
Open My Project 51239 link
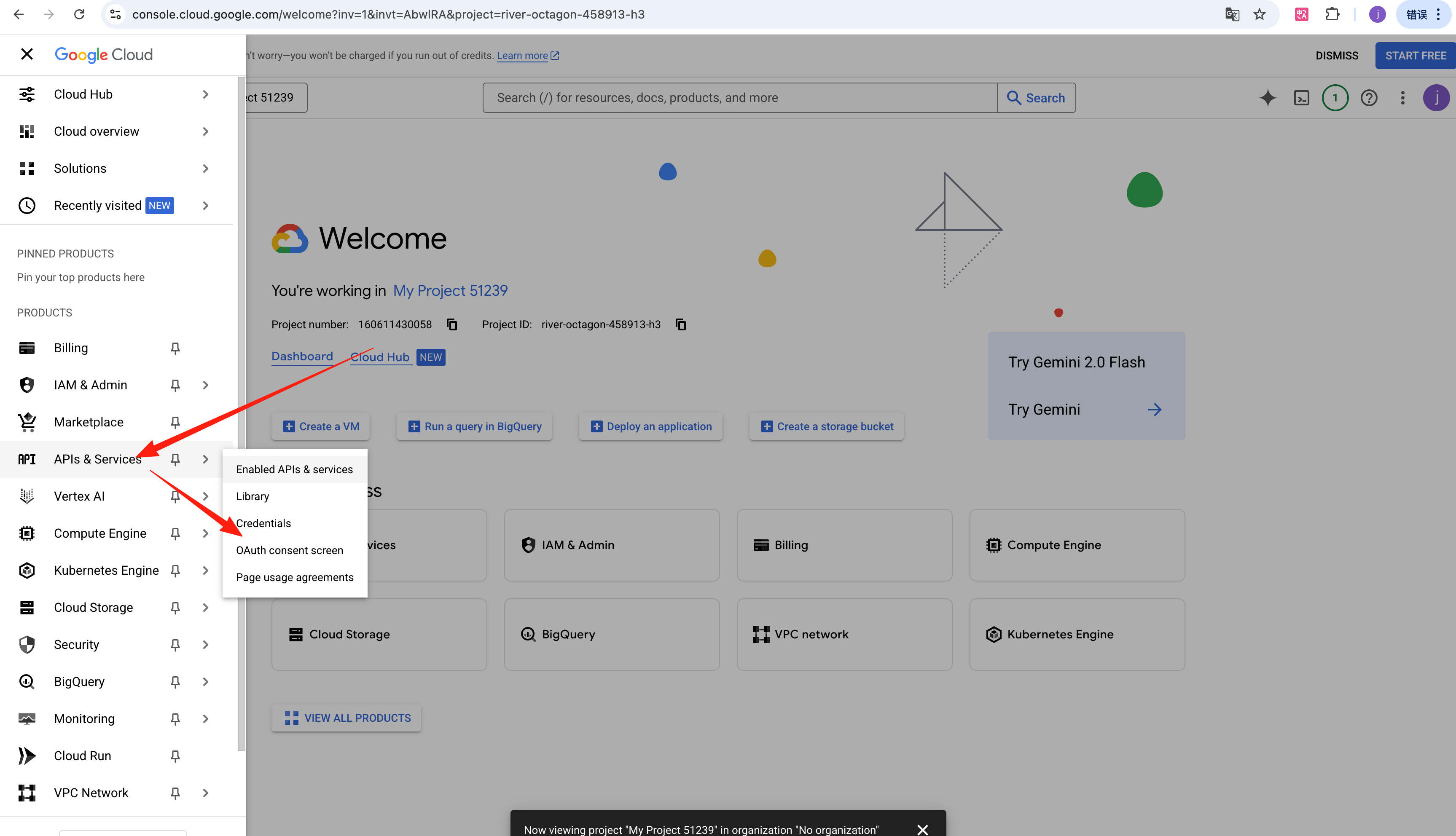[450, 291]
